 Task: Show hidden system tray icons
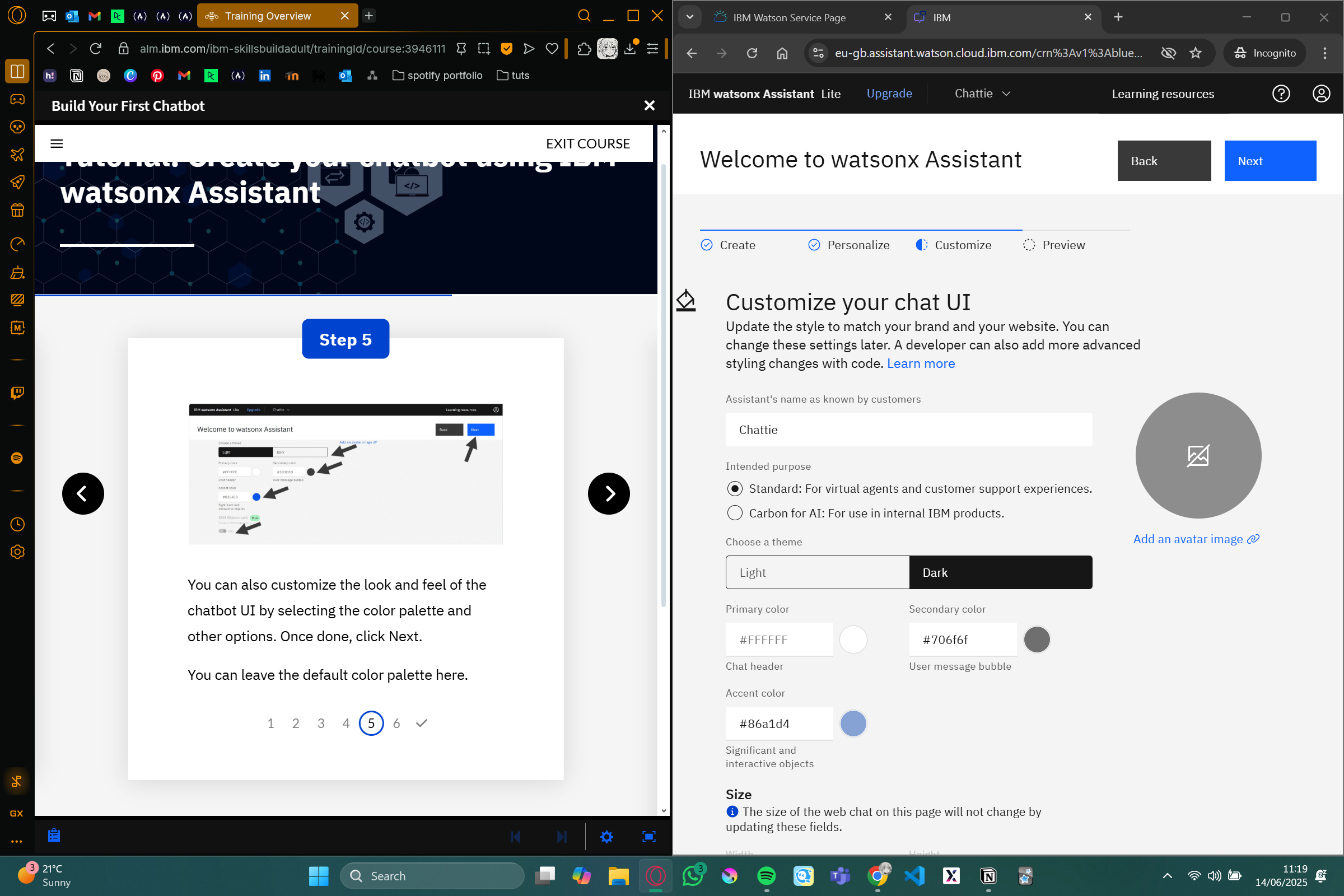click(1168, 875)
